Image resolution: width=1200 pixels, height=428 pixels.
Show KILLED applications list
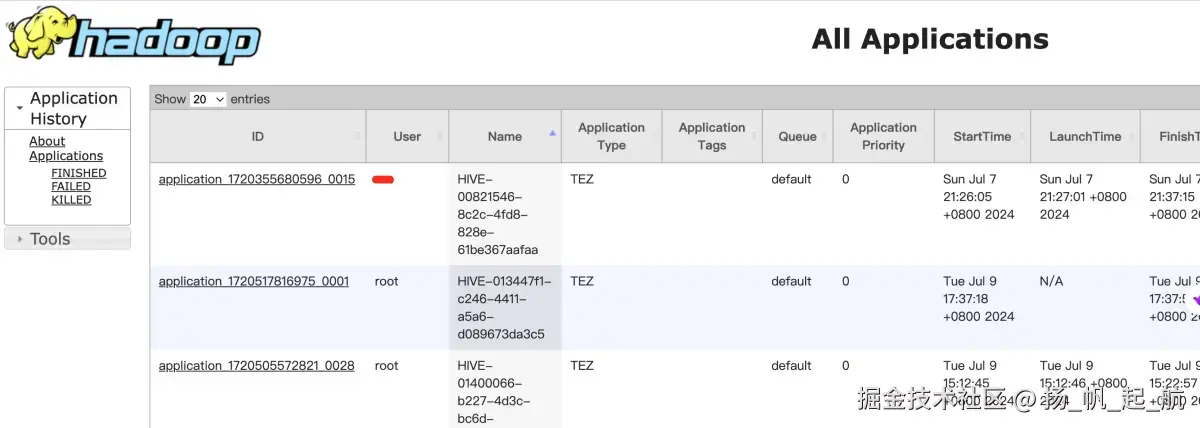pyautogui.click(x=71, y=200)
